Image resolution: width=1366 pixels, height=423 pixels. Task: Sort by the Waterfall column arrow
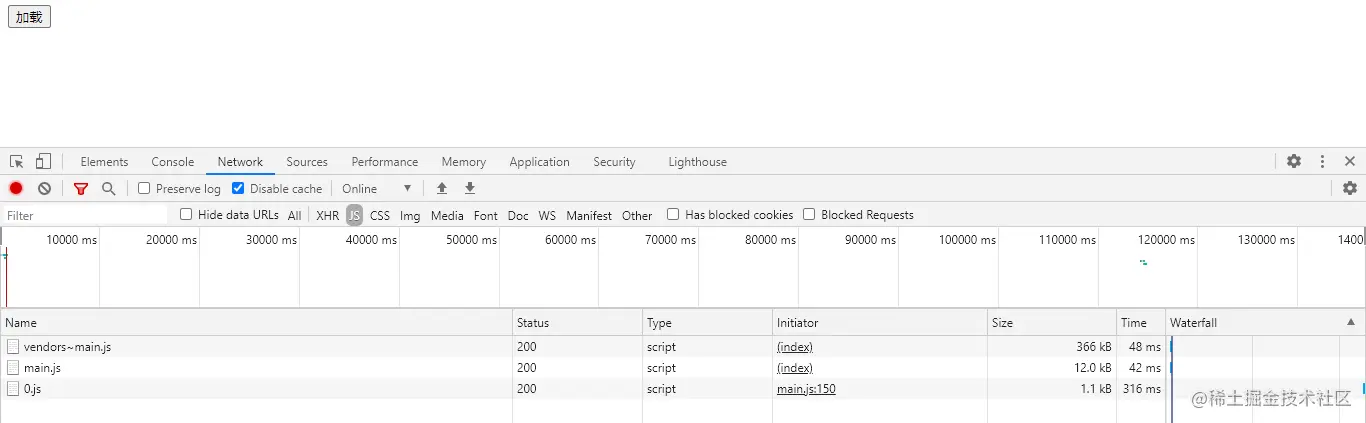click(x=1350, y=322)
